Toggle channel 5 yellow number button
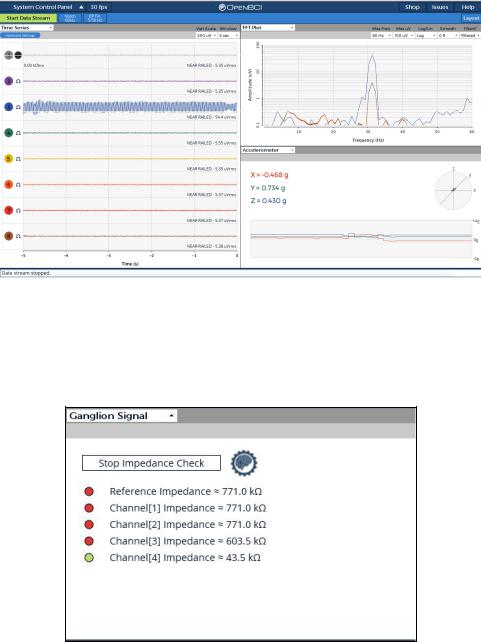Image resolution: width=481 pixels, height=642 pixels. point(9,158)
